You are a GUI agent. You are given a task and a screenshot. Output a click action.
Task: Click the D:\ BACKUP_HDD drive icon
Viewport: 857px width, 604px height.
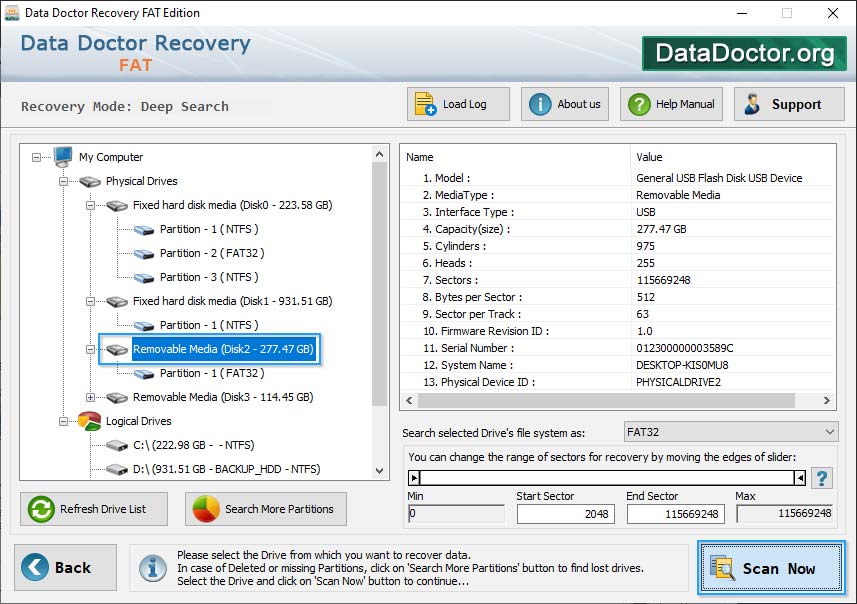(x=117, y=469)
